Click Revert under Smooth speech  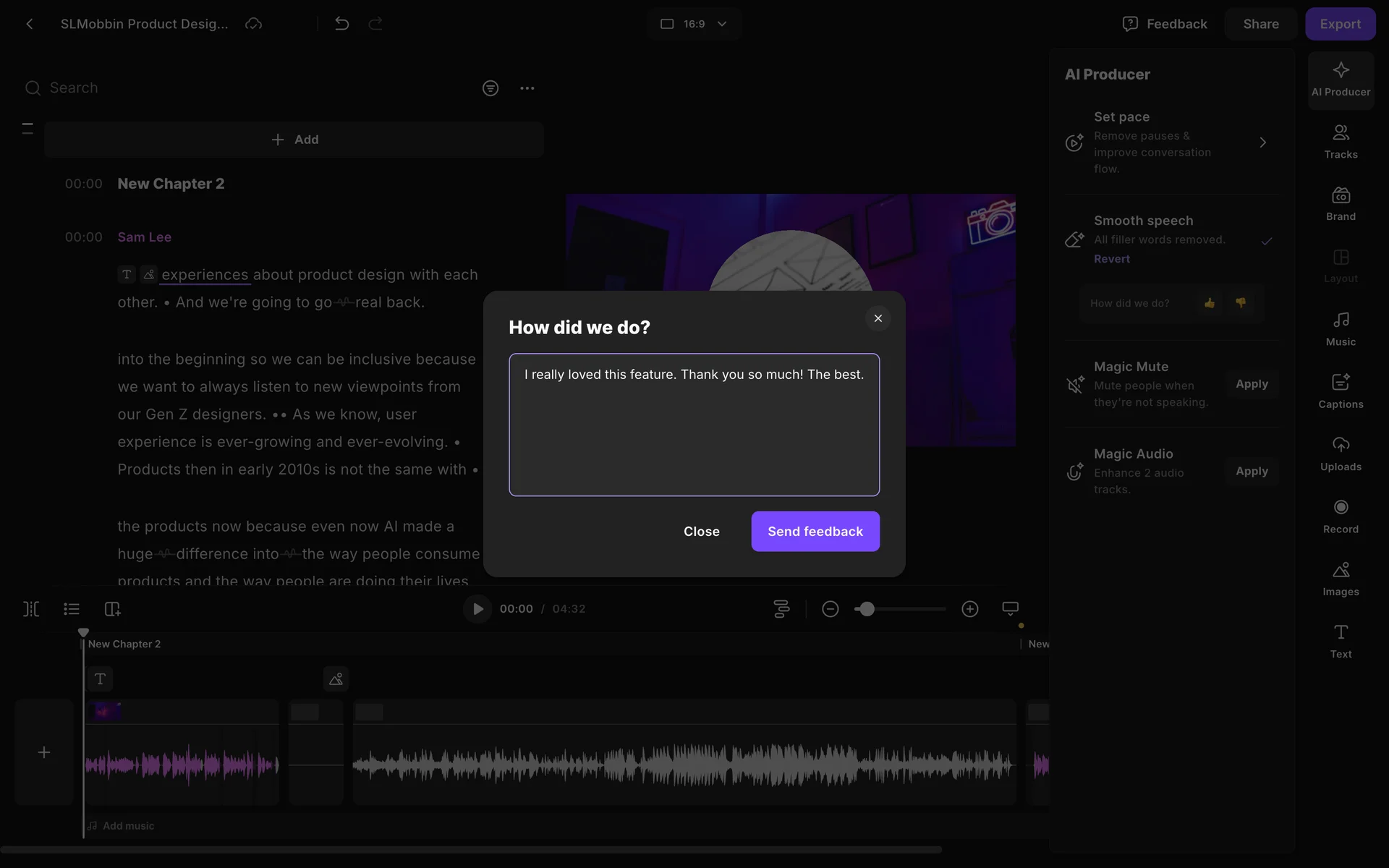(1111, 259)
